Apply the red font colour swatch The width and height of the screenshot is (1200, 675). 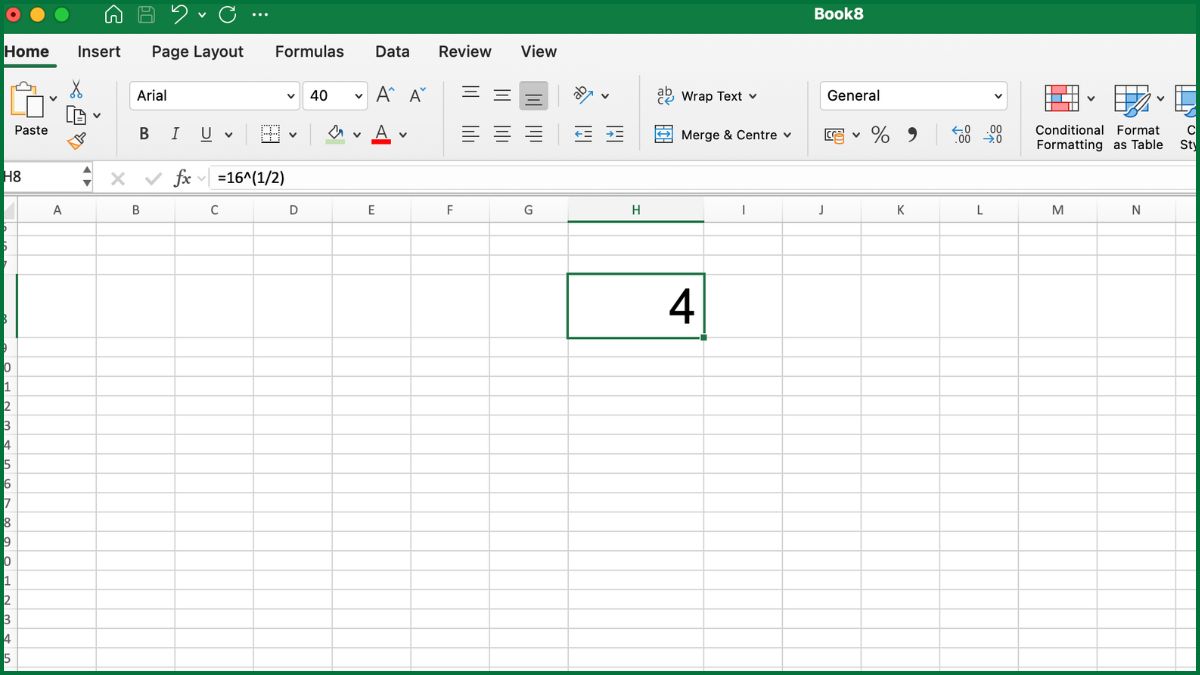click(x=381, y=134)
